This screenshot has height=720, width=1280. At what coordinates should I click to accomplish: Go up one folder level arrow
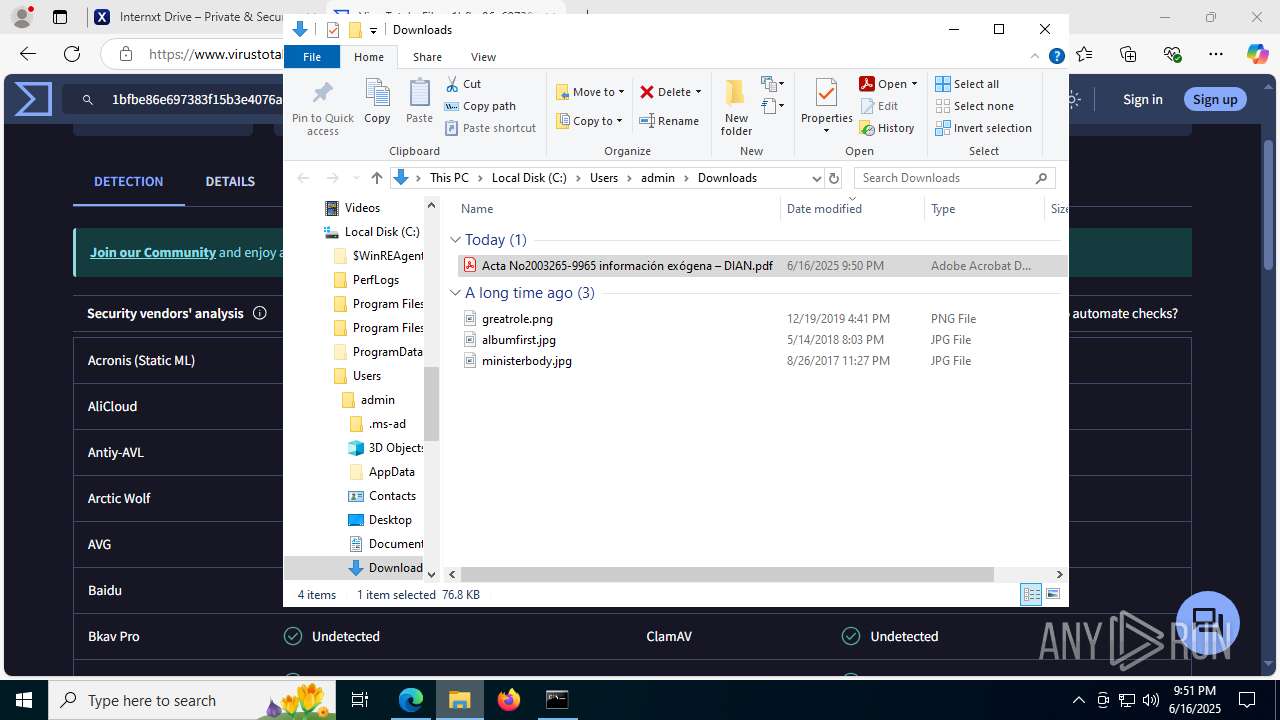tap(376, 178)
